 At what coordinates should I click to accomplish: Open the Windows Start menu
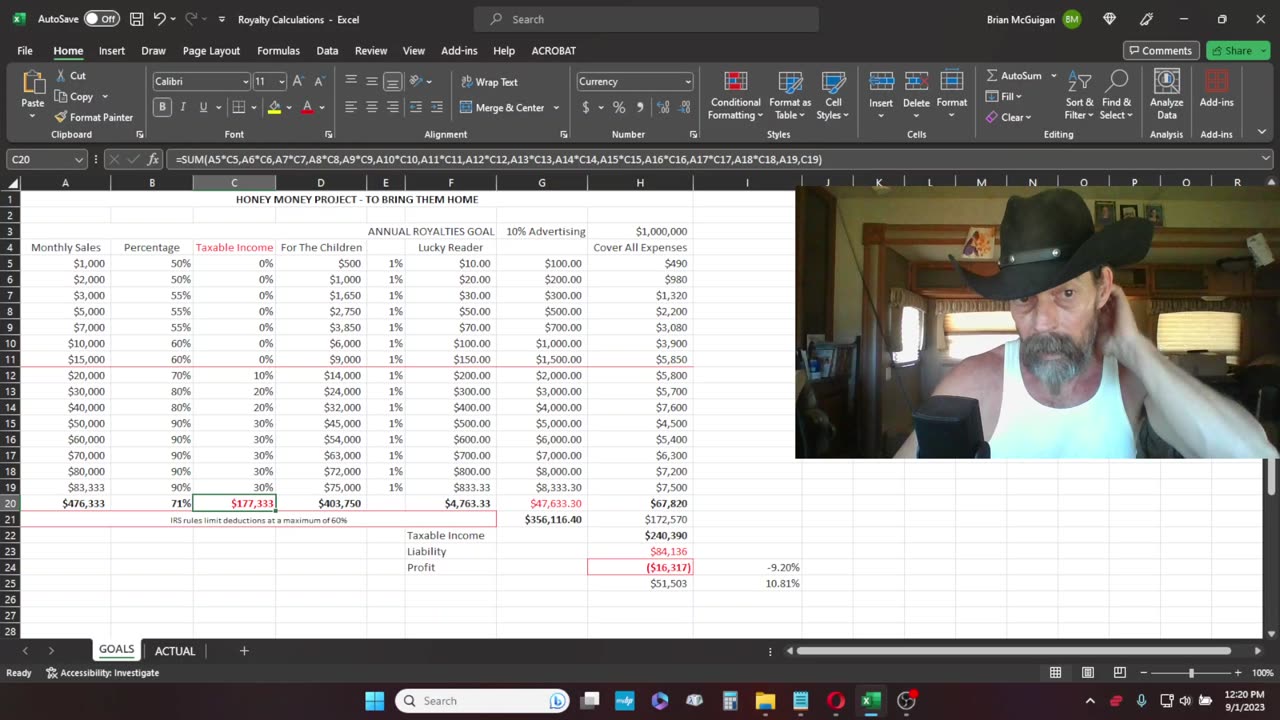tap(375, 701)
